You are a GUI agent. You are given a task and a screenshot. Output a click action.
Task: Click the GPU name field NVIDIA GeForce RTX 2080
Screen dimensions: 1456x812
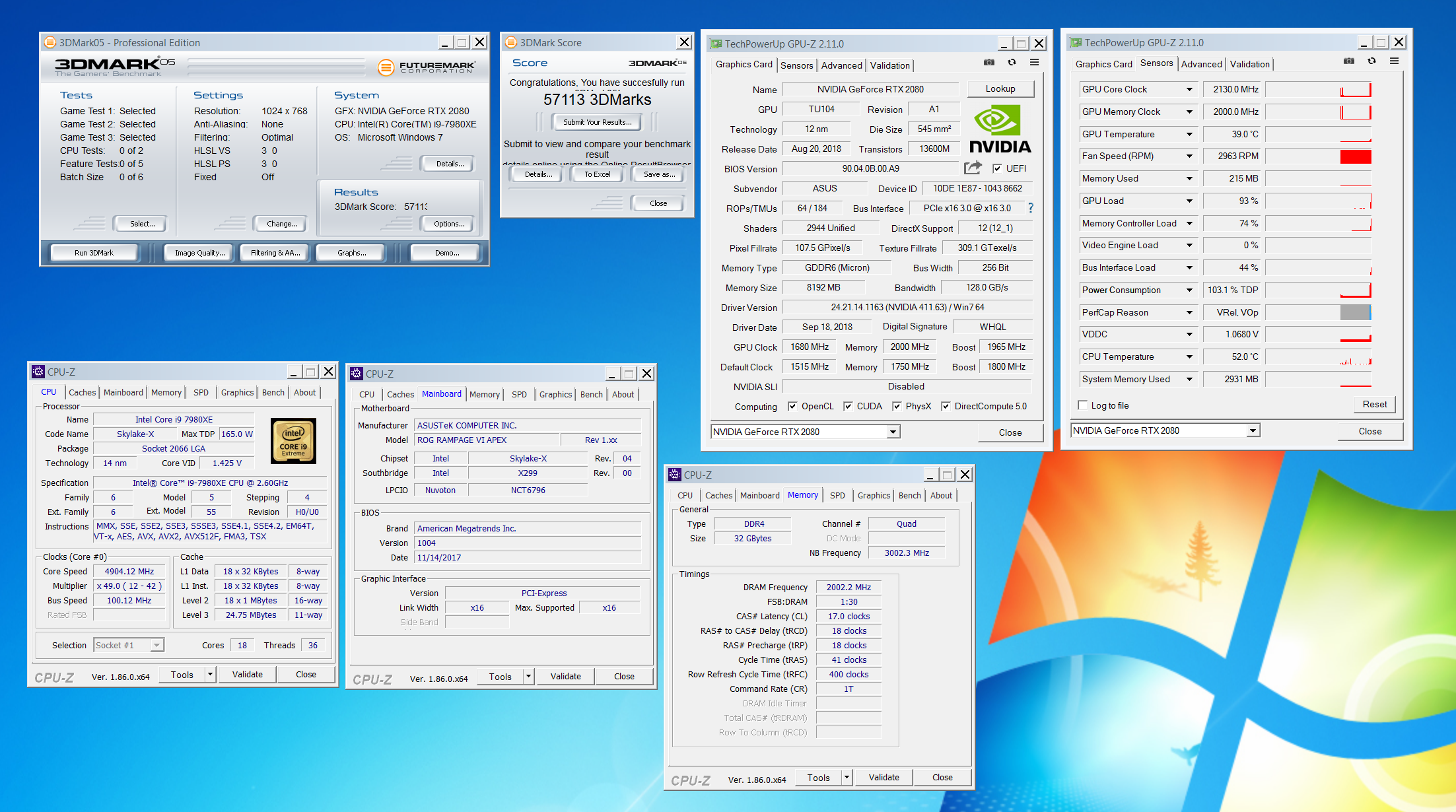[870, 89]
